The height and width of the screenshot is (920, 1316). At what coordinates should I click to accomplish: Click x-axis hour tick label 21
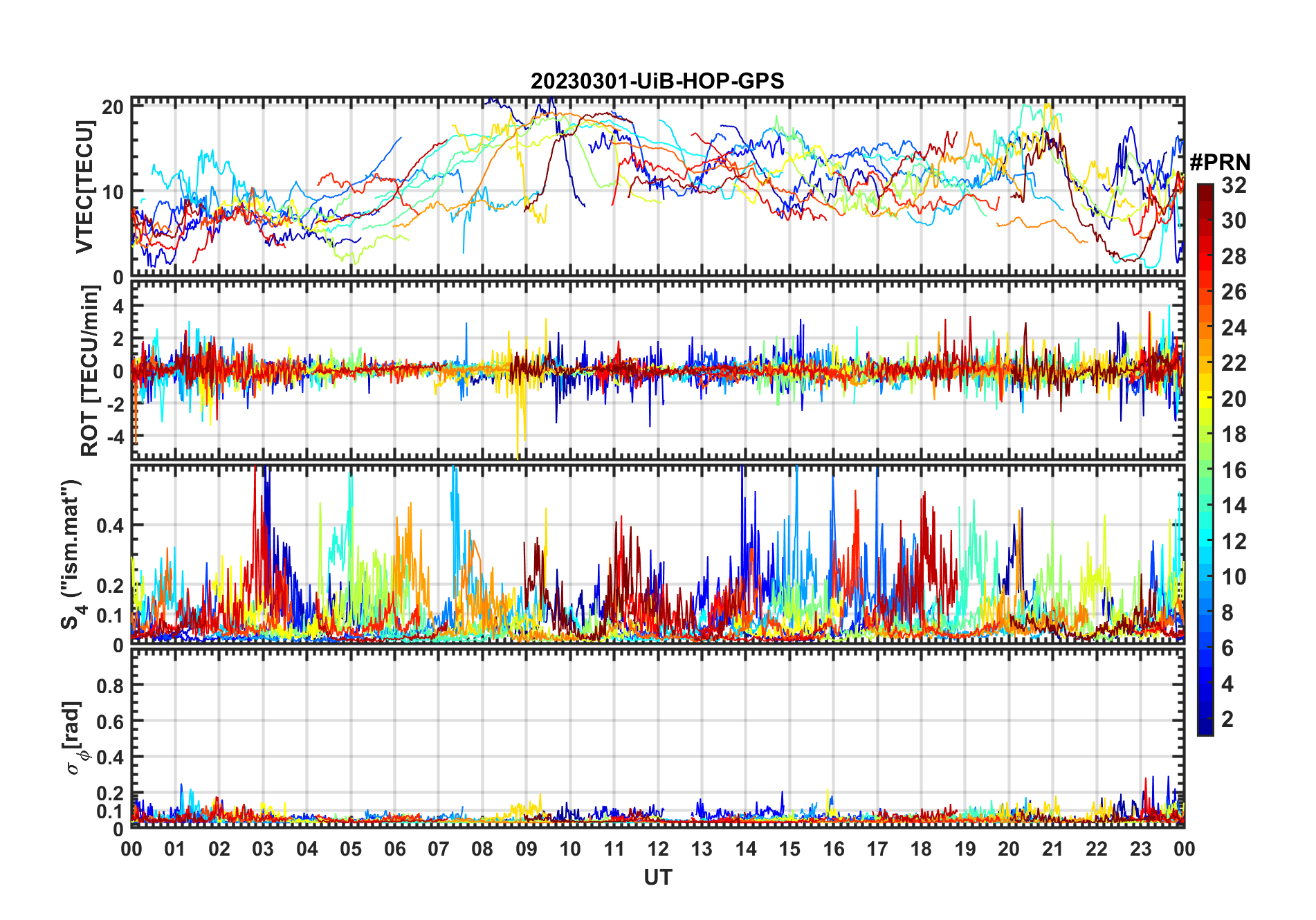click(x=1053, y=849)
